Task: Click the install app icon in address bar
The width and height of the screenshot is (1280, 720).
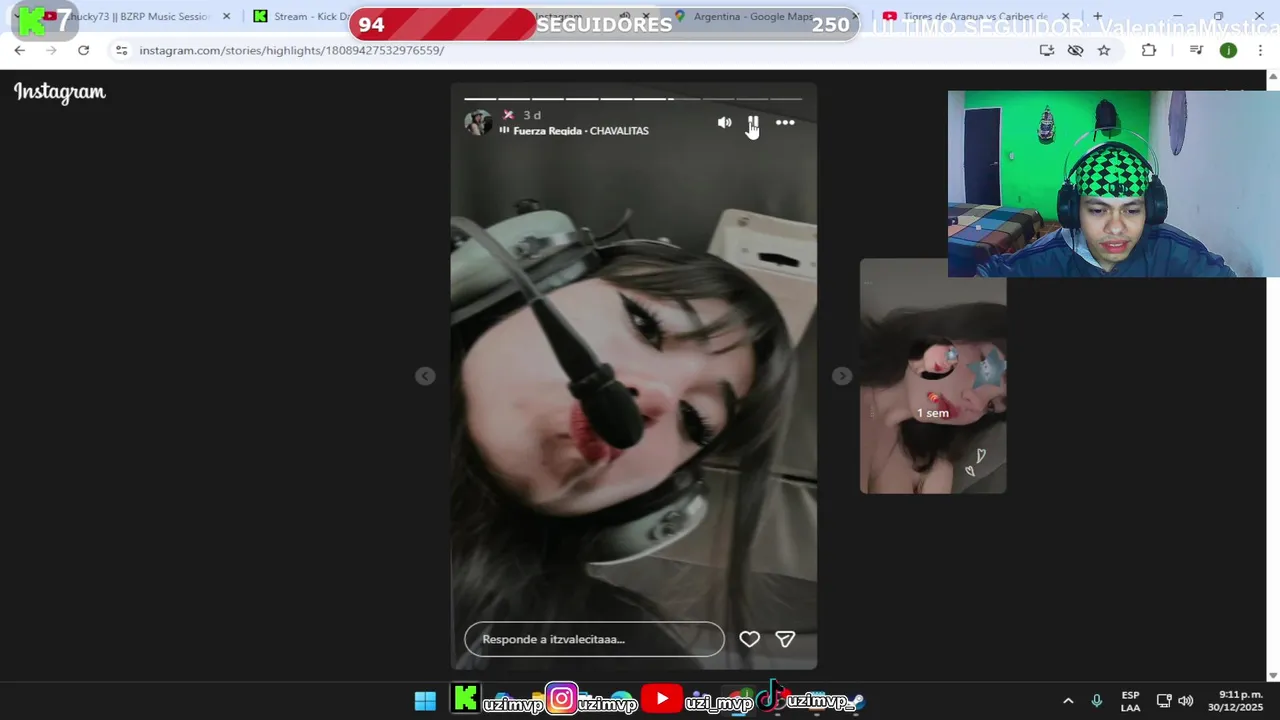Action: 1047,50
